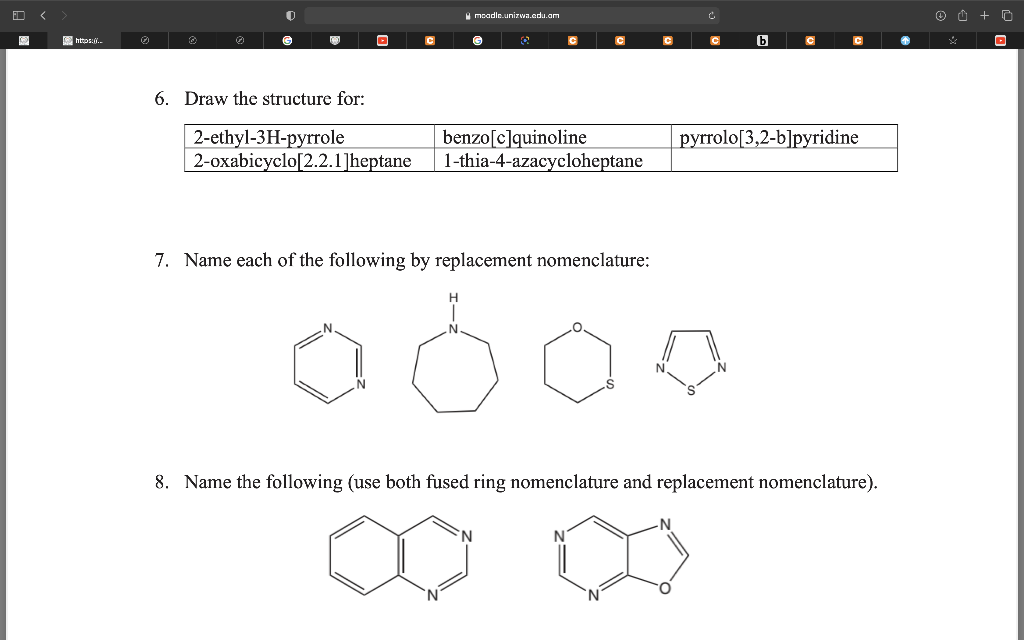The width and height of the screenshot is (1024, 640).
Task: Reload the page using the refresh icon
Action: [x=710, y=15]
